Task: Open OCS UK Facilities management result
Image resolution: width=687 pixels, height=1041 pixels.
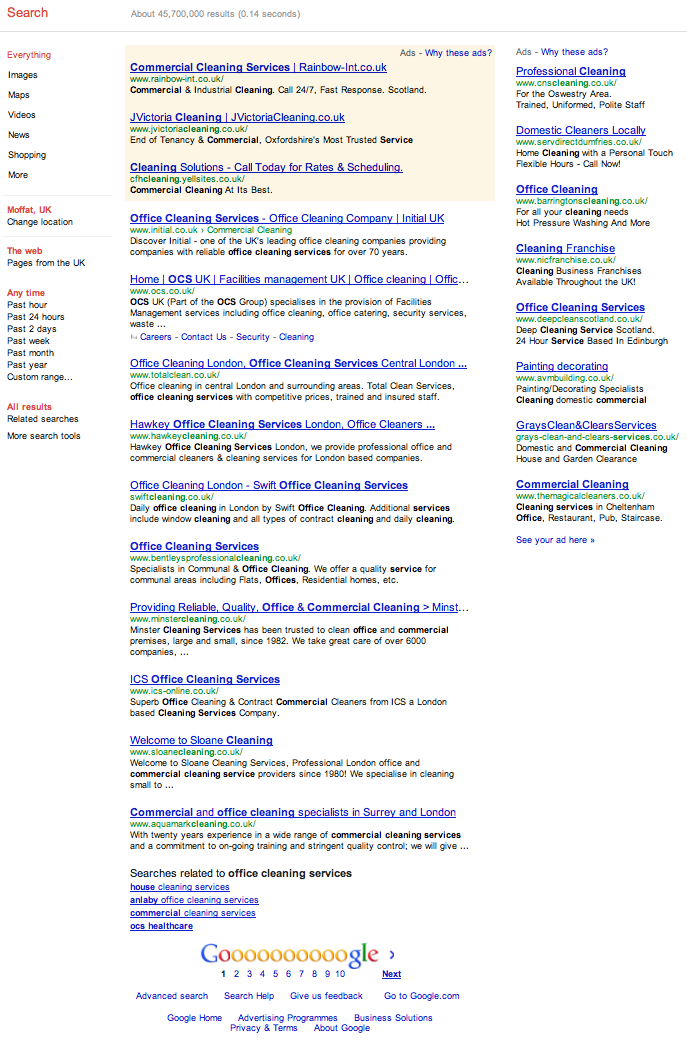Action: [x=299, y=280]
